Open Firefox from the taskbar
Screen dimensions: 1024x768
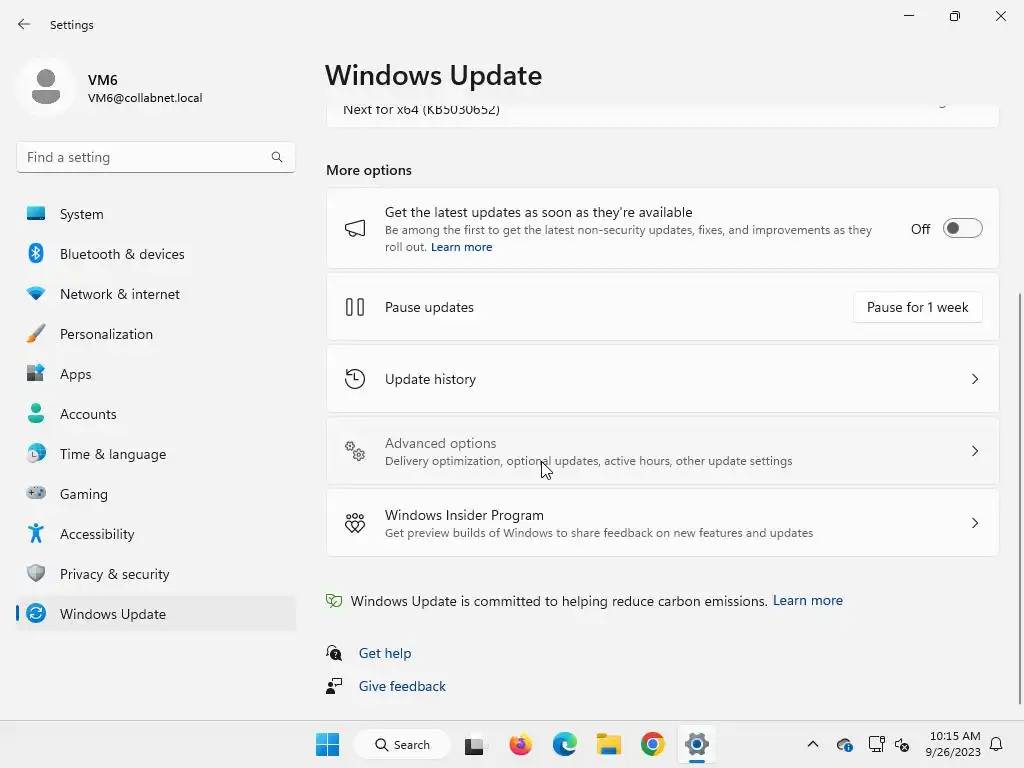coord(520,744)
